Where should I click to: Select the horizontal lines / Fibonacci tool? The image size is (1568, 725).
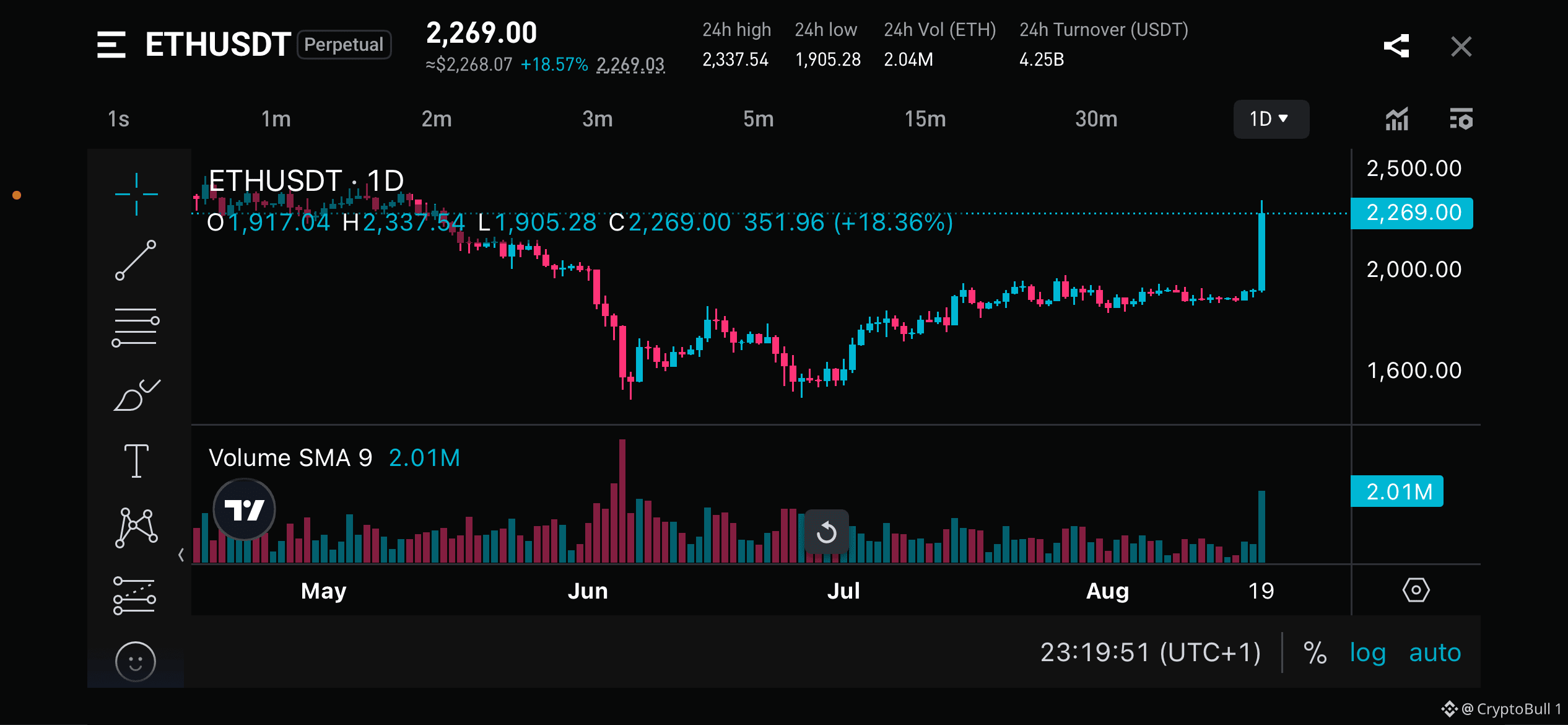click(136, 327)
